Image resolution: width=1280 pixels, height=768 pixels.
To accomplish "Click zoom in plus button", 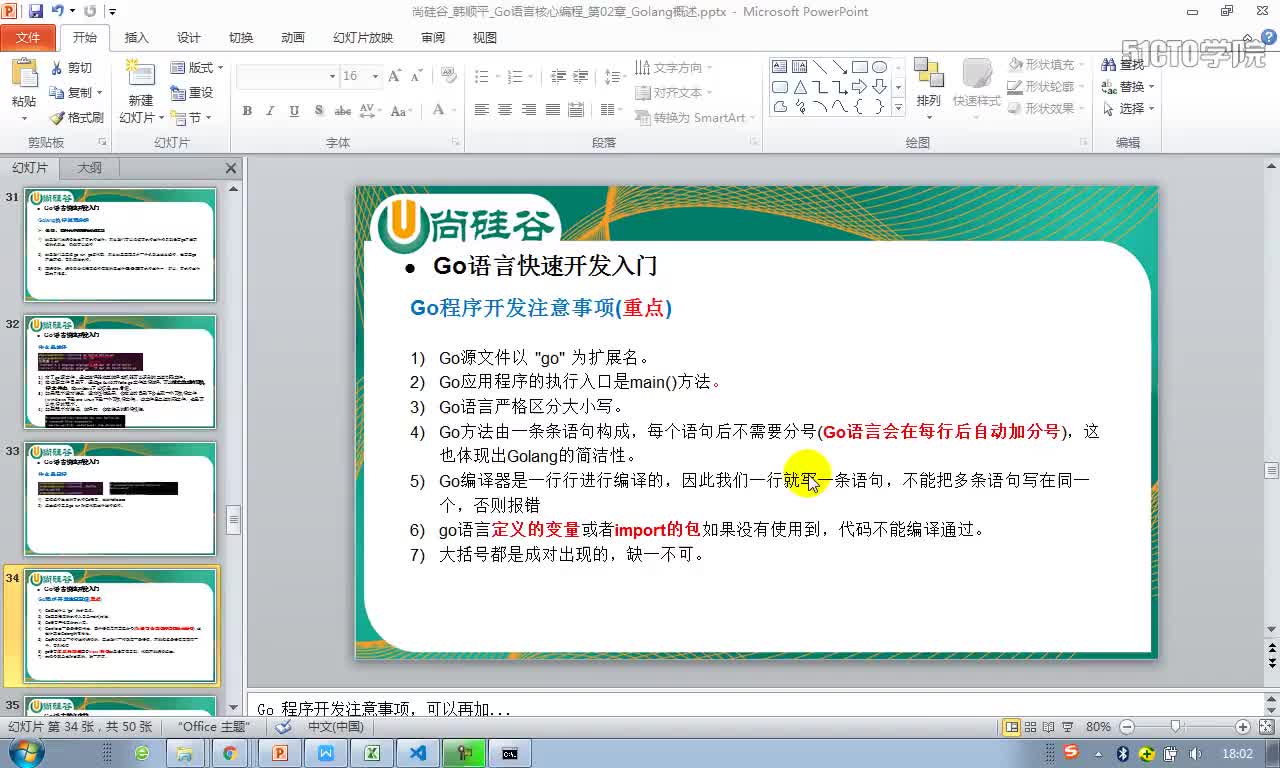I will tap(1243, 727).
